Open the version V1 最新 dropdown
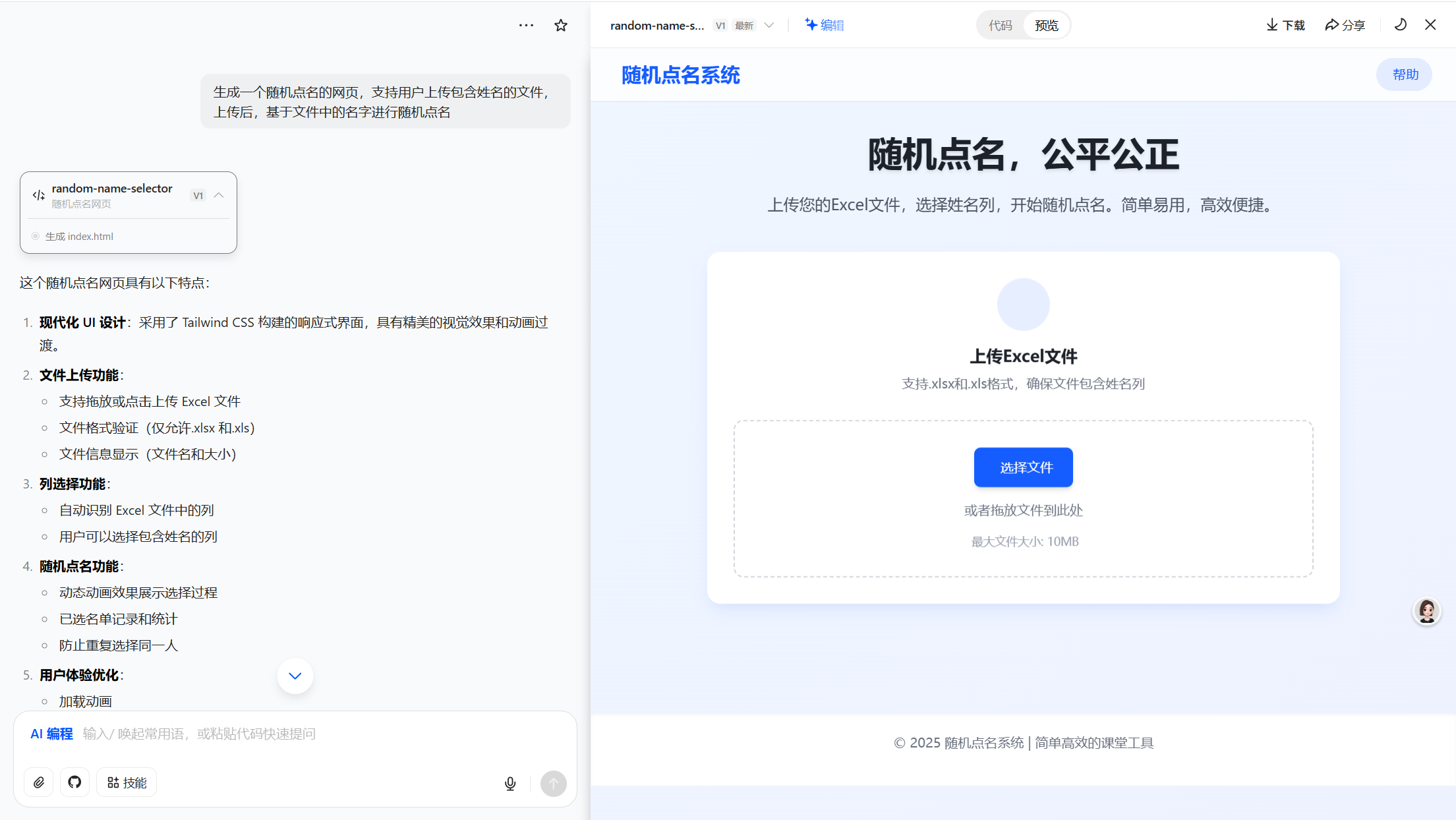The width and height of the screenshot is (1456, 820). pyautogui.click(x=769, y=25)
